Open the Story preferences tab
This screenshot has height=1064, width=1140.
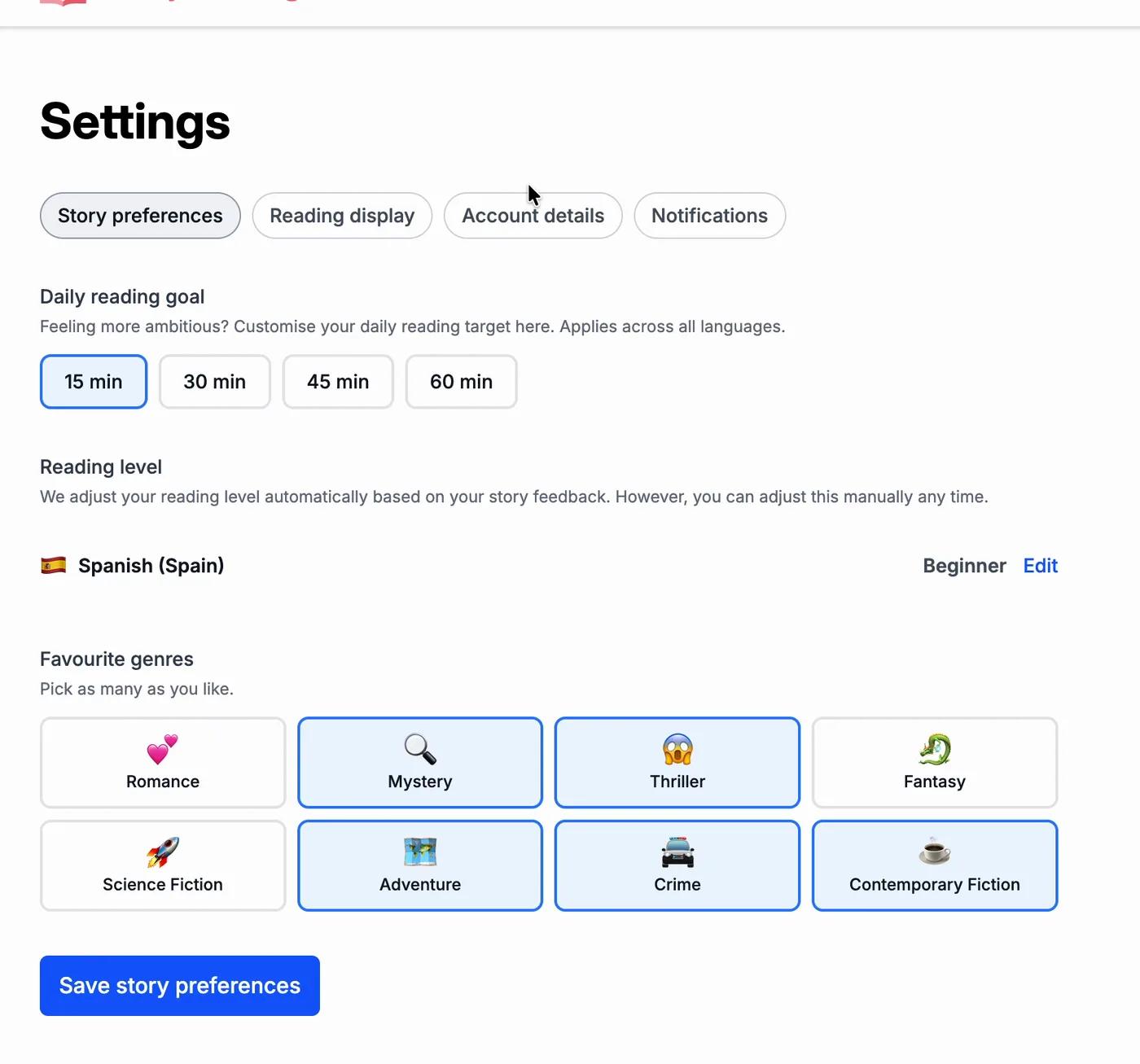(140, 216)
